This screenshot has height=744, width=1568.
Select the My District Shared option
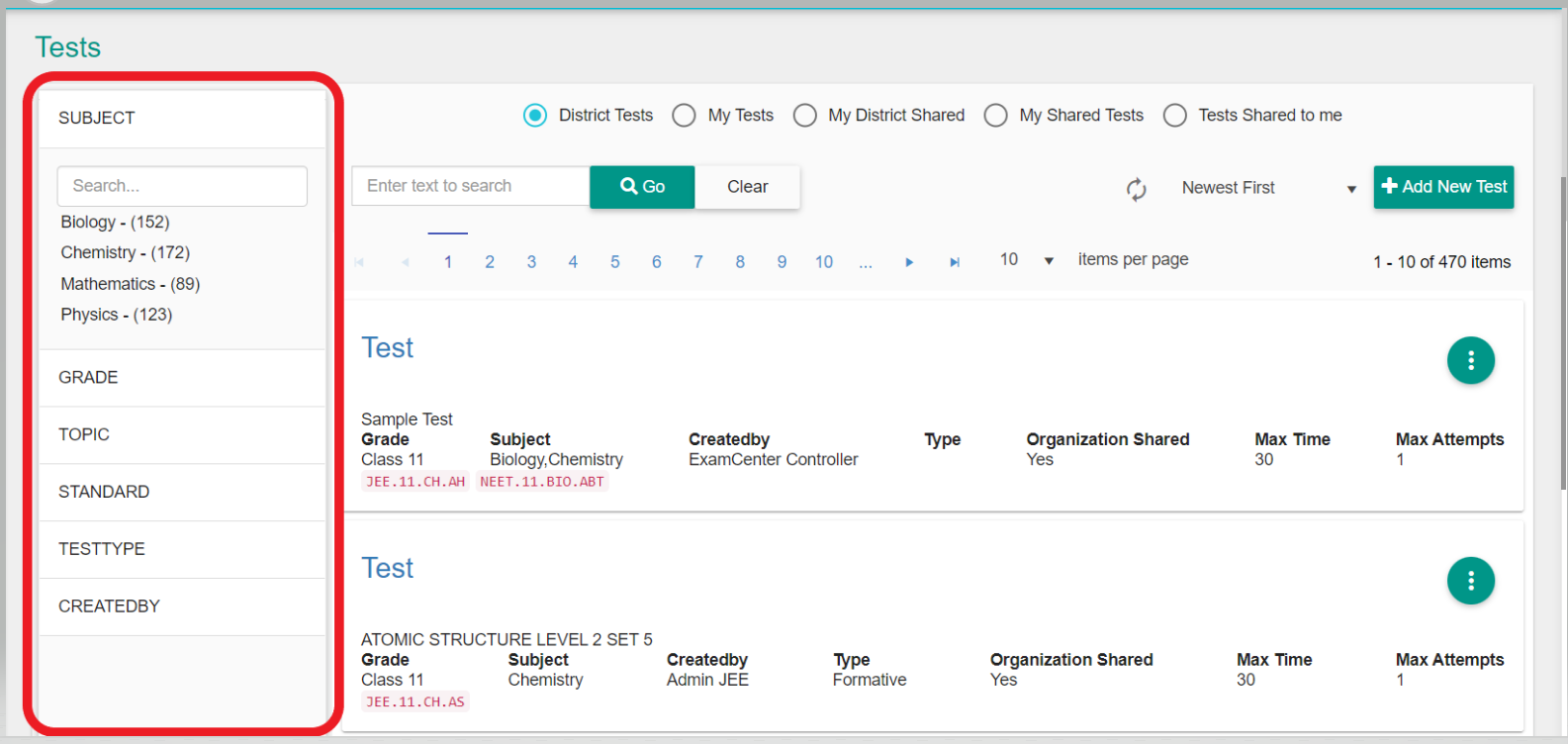tap(805, 116)
